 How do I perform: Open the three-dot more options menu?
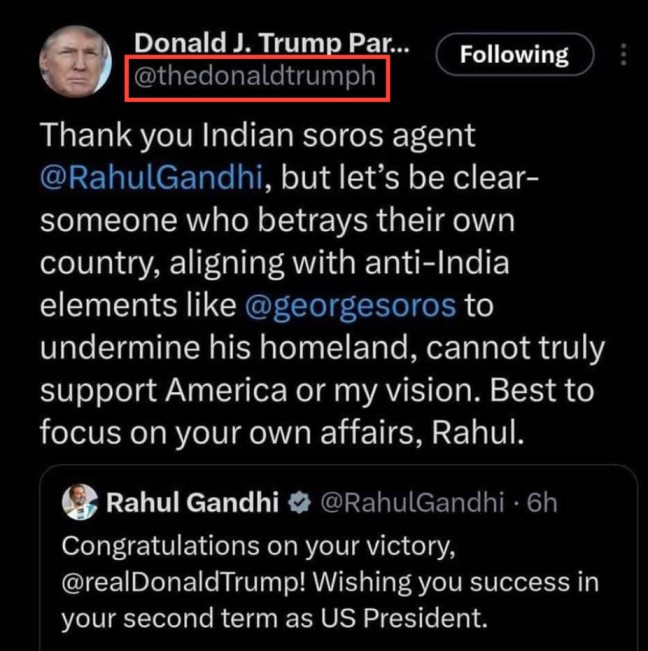[626, 55]
